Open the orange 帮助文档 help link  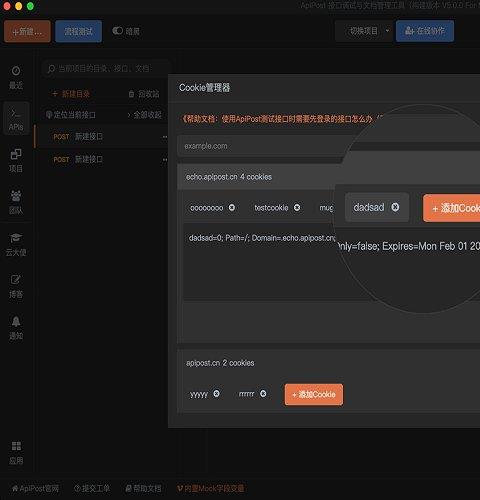(277, 119)
